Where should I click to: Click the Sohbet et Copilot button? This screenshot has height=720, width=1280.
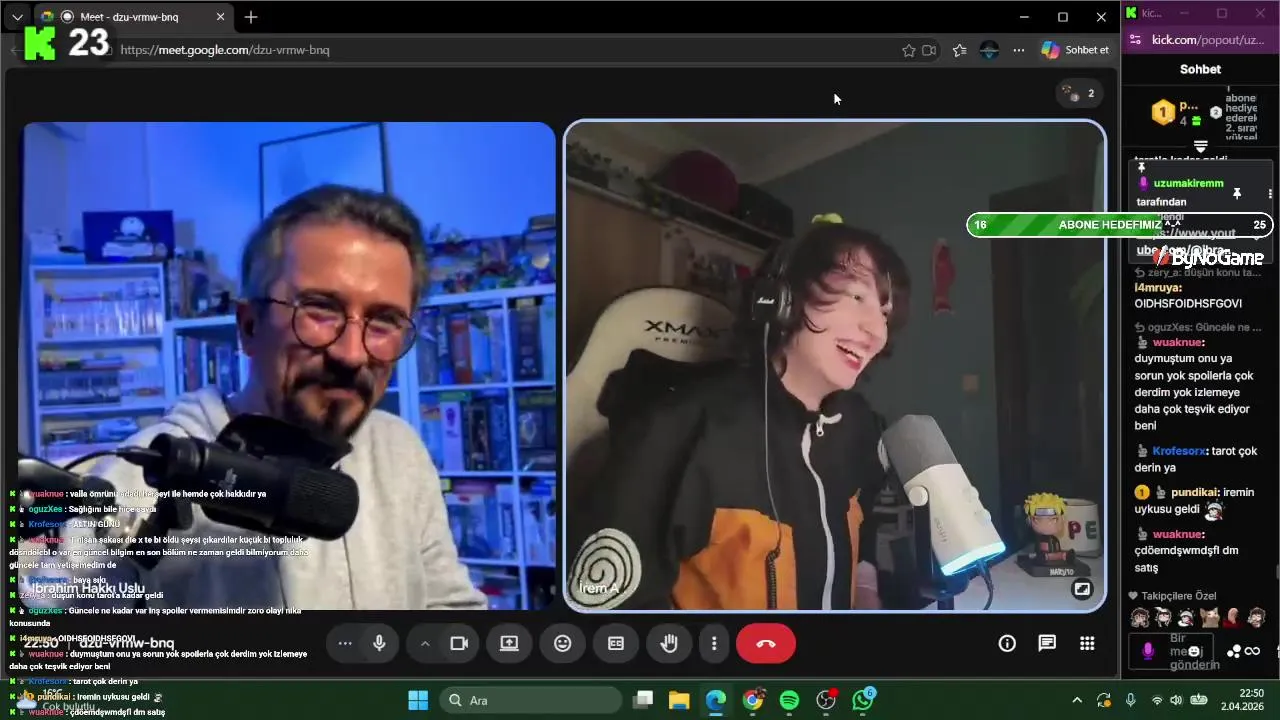pyautogui.click(x=1076, y=50)
